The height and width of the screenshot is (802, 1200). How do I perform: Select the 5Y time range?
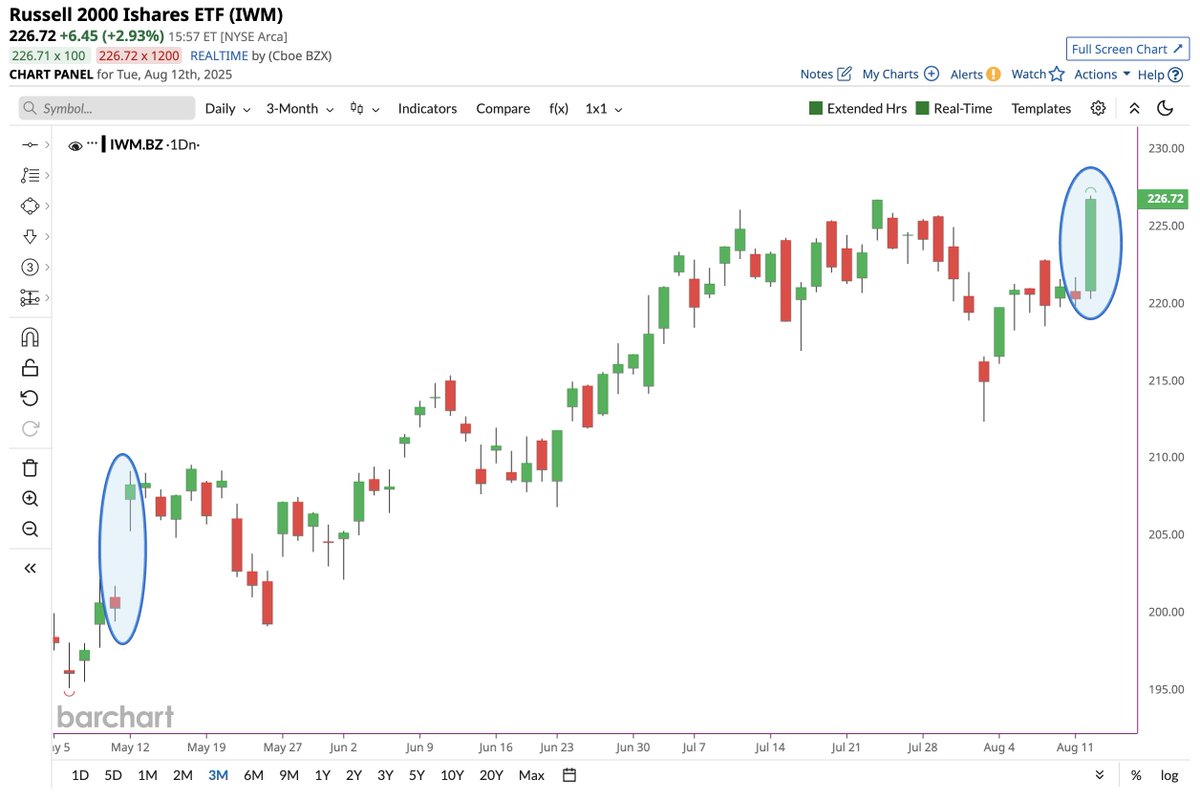click(416, 775)
